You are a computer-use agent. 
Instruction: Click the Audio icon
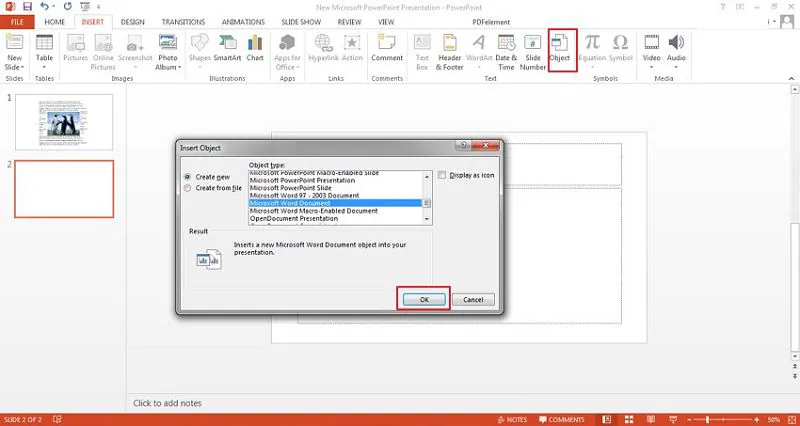[x=676, y=44]
